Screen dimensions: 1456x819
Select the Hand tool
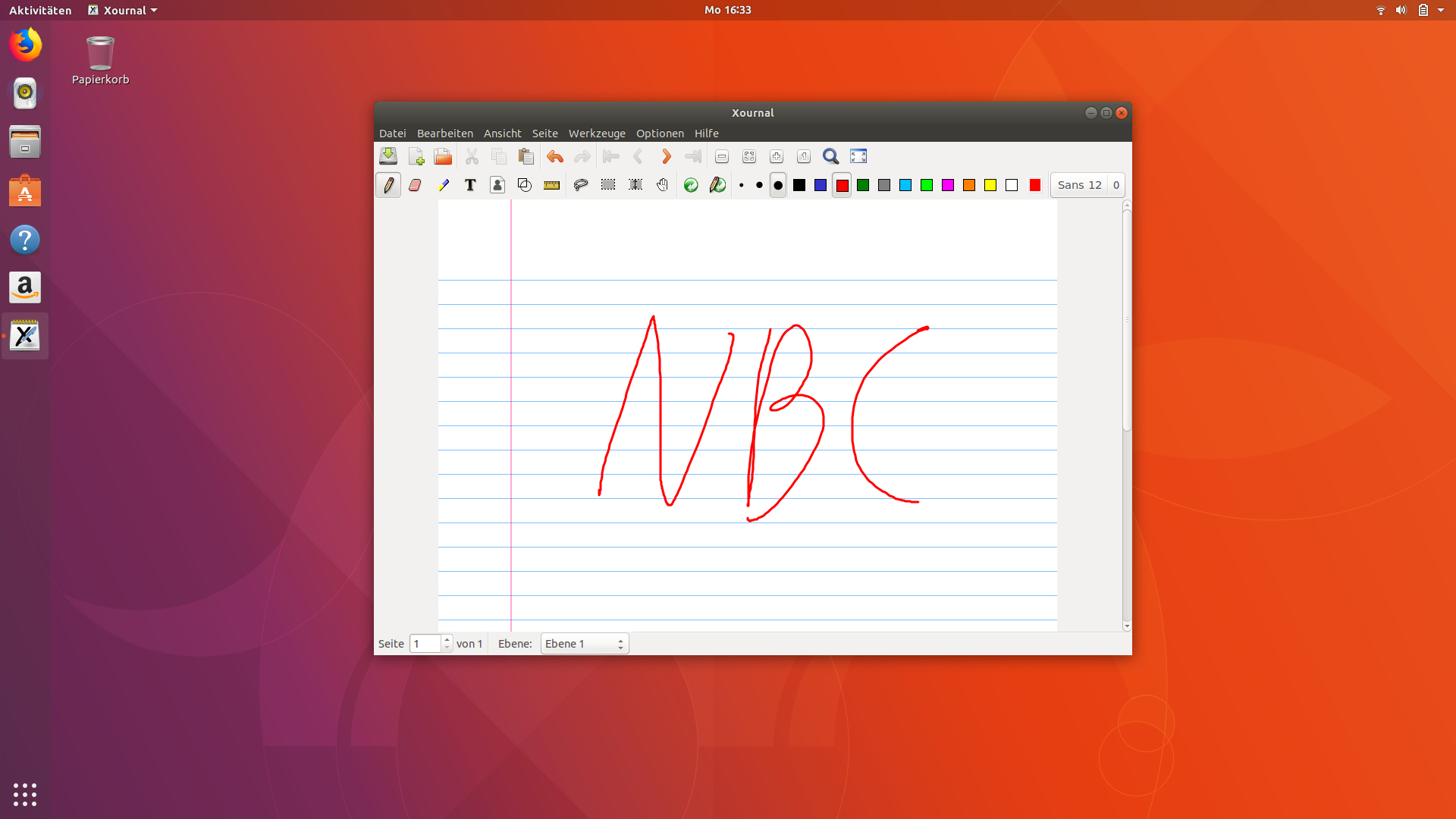pos(662,185)
